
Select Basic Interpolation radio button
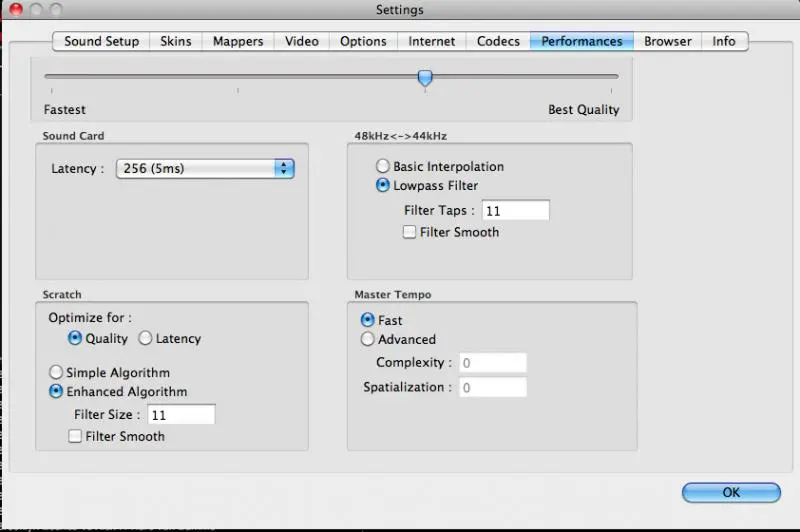click(383, 167)
